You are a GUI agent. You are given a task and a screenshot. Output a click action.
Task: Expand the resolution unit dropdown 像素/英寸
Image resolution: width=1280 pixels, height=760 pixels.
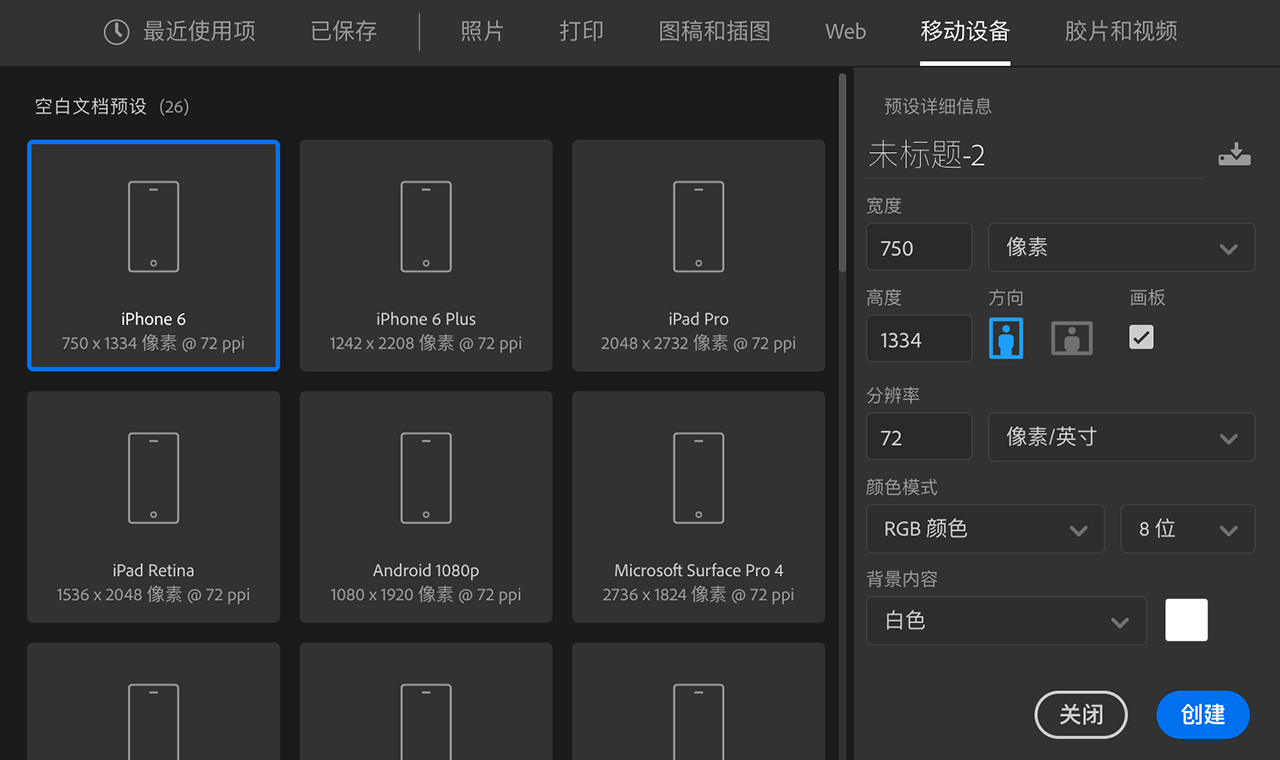click(x=1120, y=437)
